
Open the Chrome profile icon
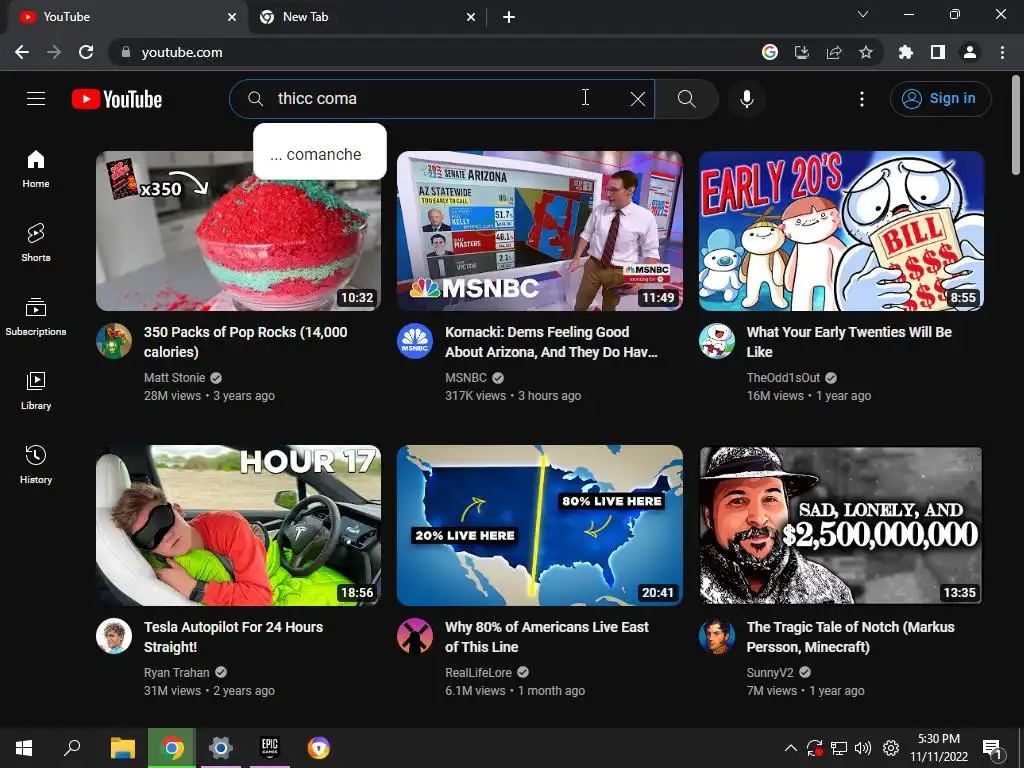tap(970, 52)
